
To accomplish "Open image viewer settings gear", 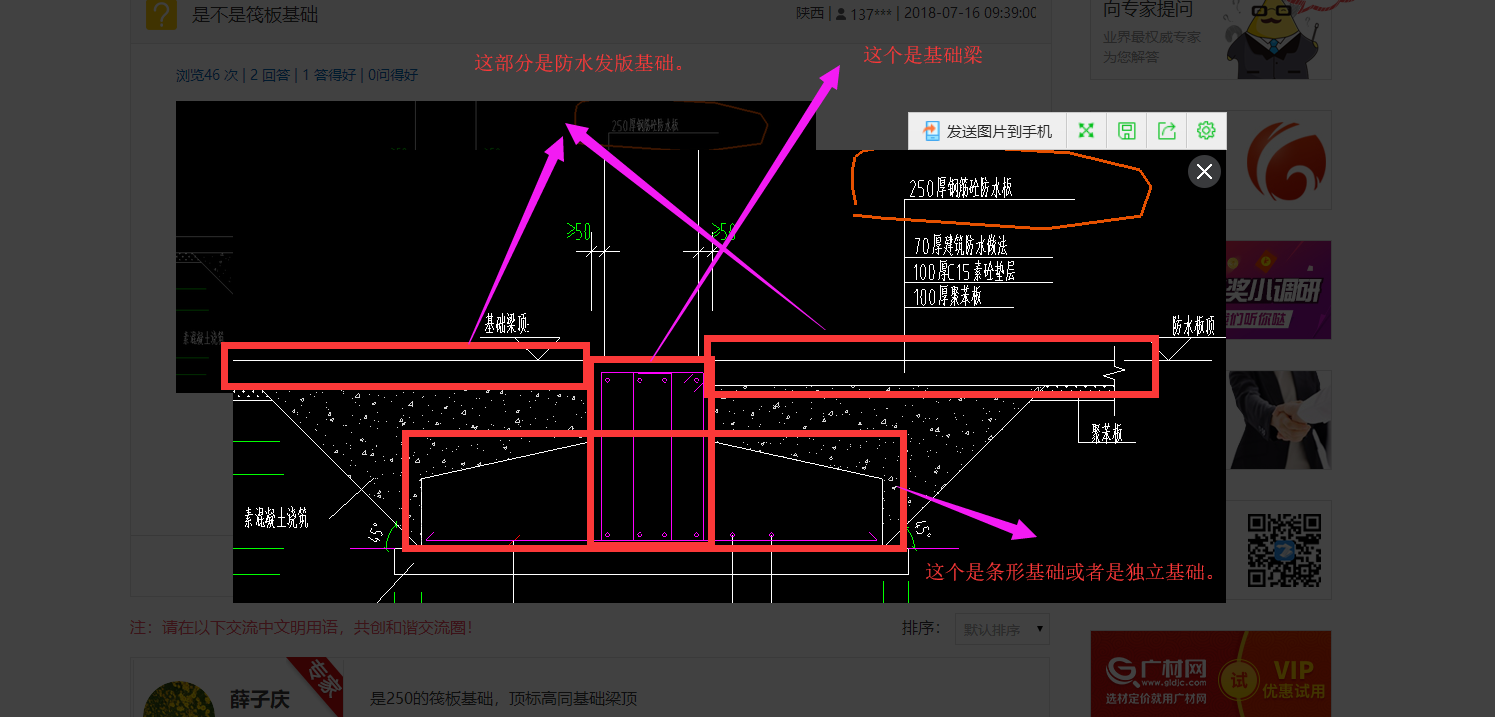I will [x=1206, y=131].
